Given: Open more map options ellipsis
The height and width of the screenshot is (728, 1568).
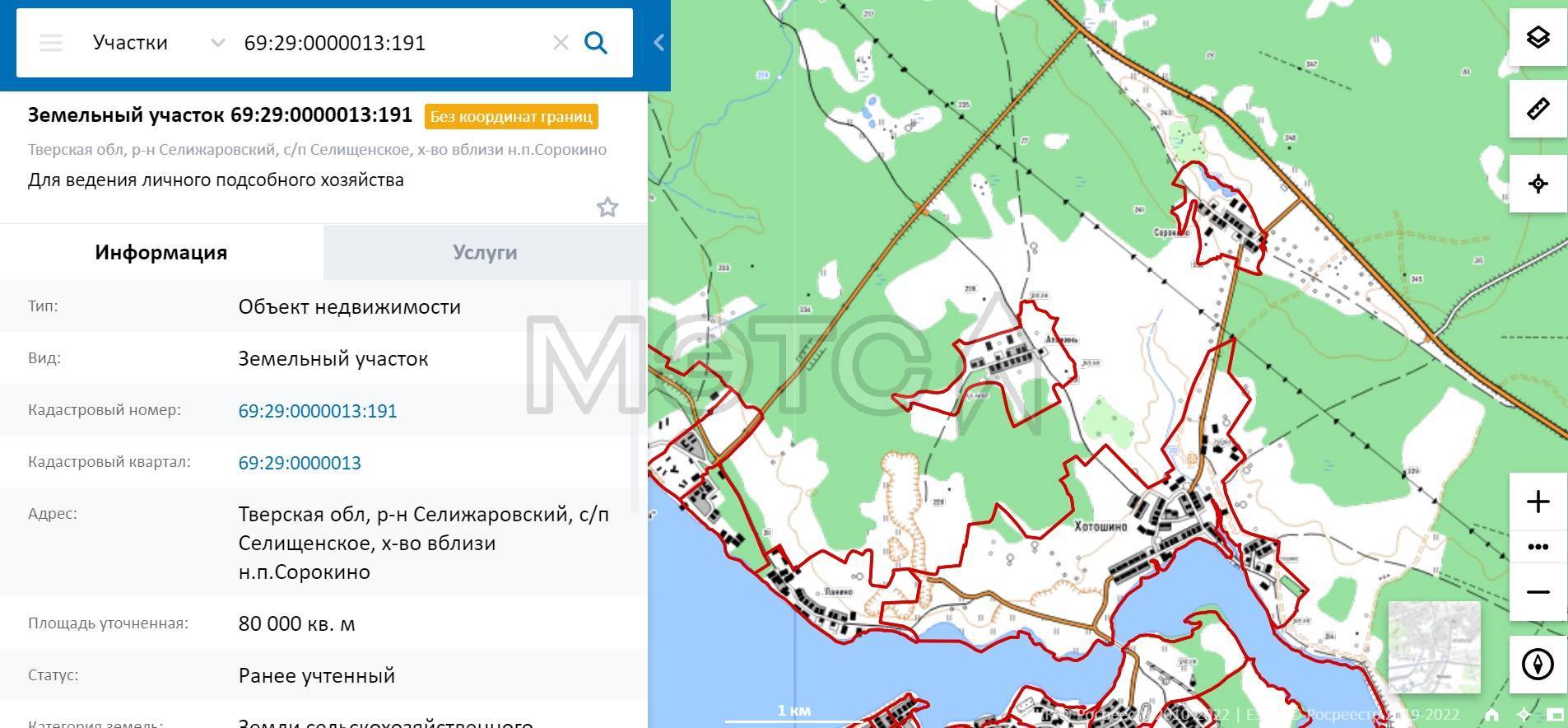Looking at the screenshot, I should (1538, 547).
